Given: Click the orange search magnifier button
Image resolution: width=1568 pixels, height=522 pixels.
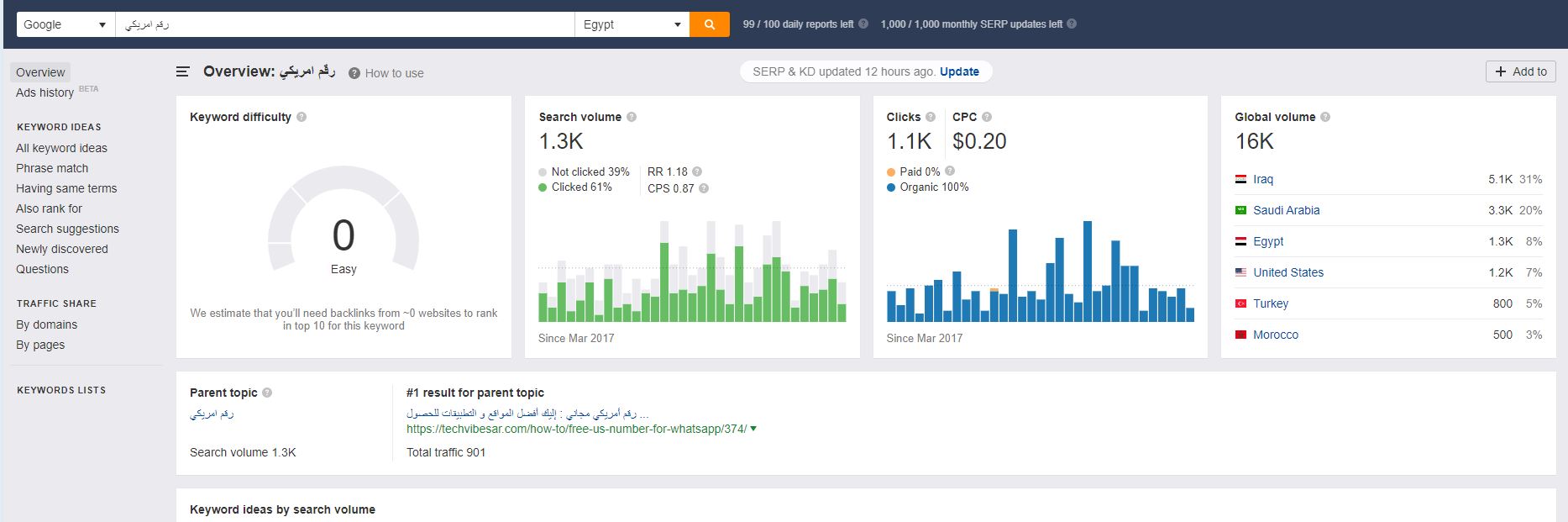Looking at the screenshot, I should point(710,24).
